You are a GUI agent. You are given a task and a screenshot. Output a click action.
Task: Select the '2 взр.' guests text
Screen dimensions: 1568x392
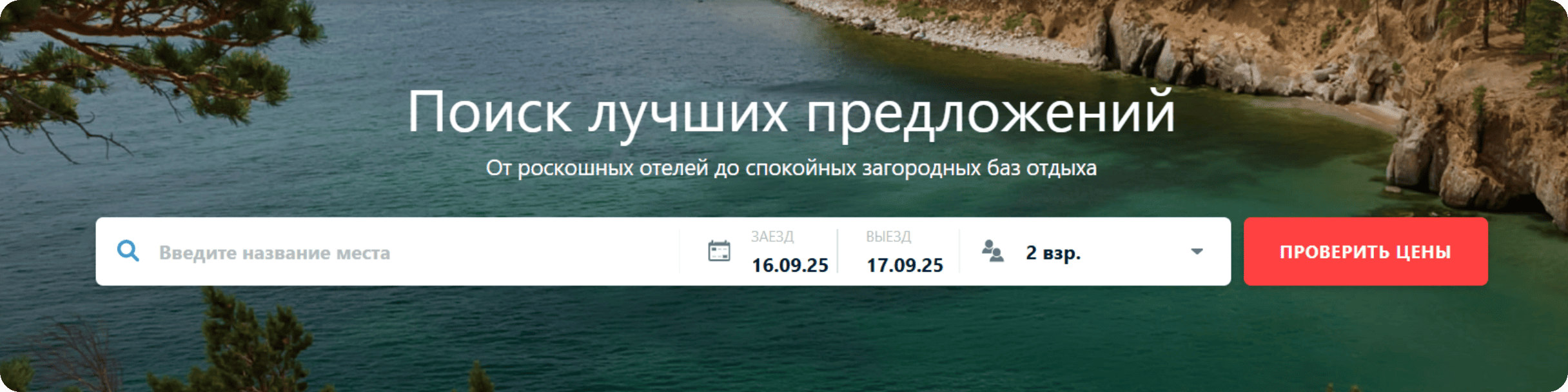click(x=1053, y=253)
